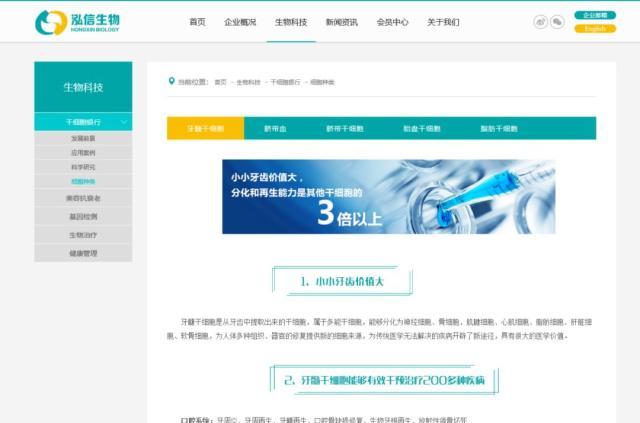
Task: Open the 新闻资讯 navigation item
Action: (x=342, y=22)
